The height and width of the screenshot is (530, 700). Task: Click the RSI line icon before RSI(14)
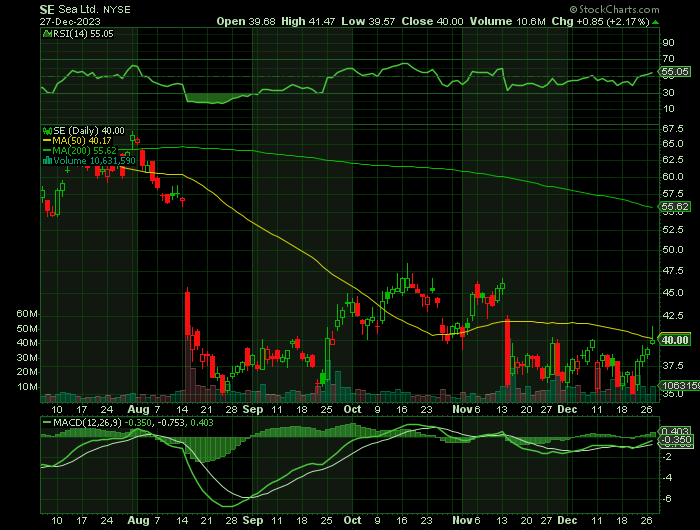[x=47, y=34]
